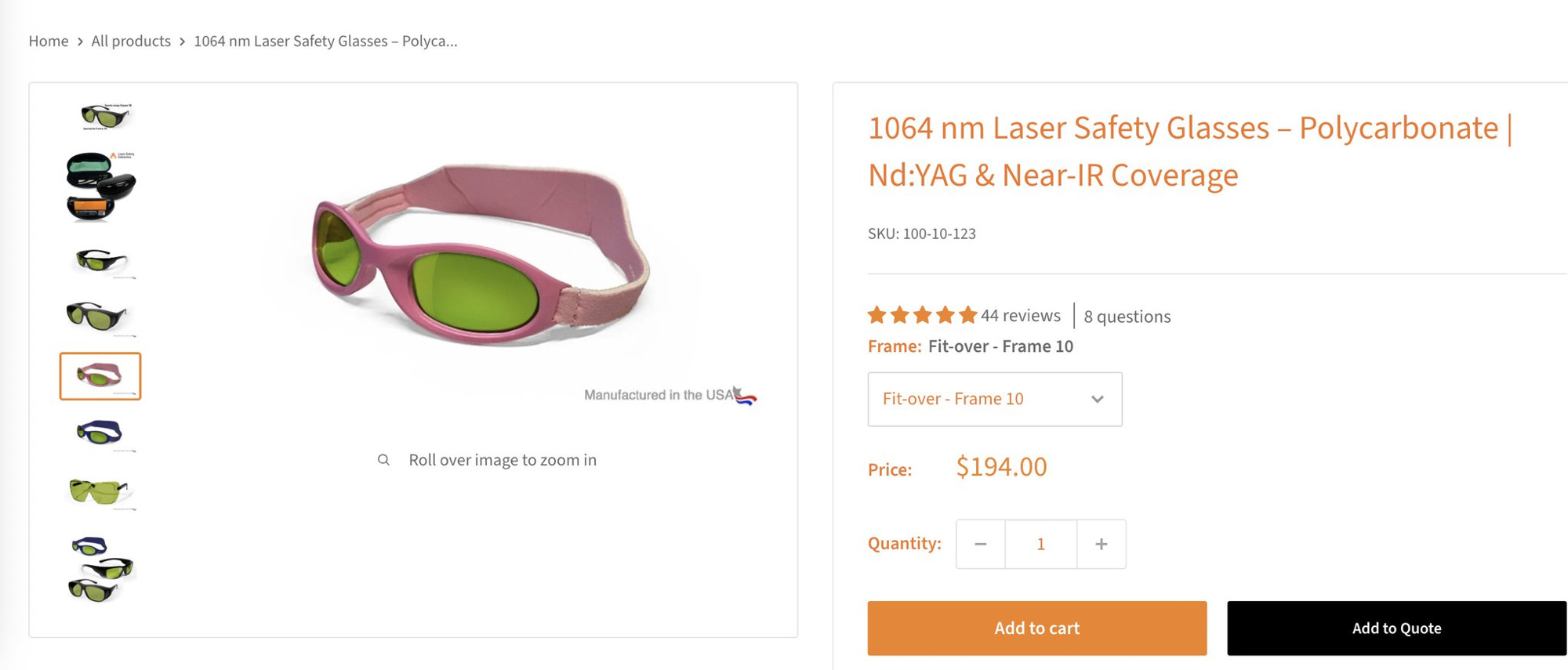Go to the Home breadcrumb link
This screenshot has width=1568, height=670.
(x=49, y=41)
